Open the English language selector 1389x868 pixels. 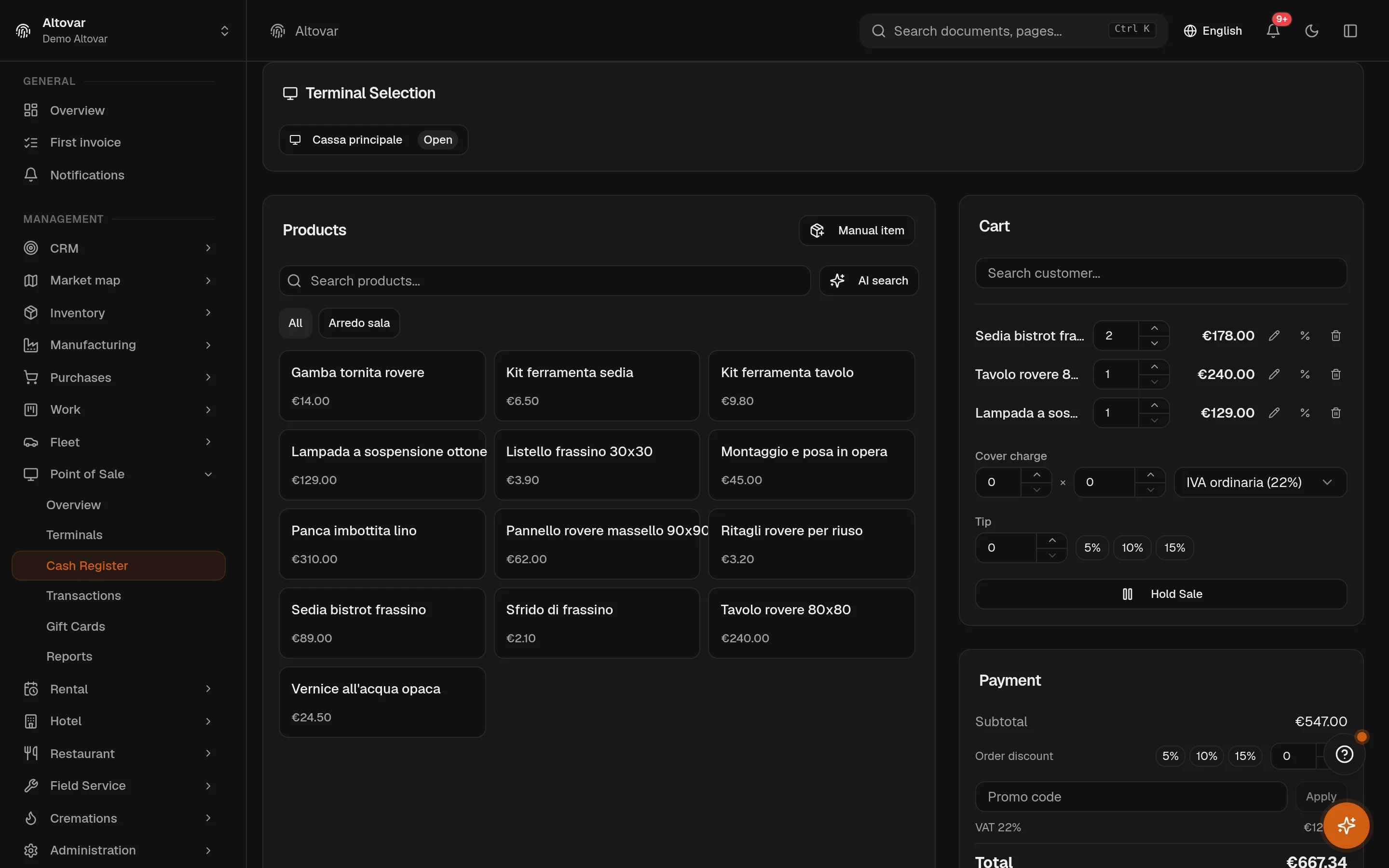click(x=1213, y=31)
